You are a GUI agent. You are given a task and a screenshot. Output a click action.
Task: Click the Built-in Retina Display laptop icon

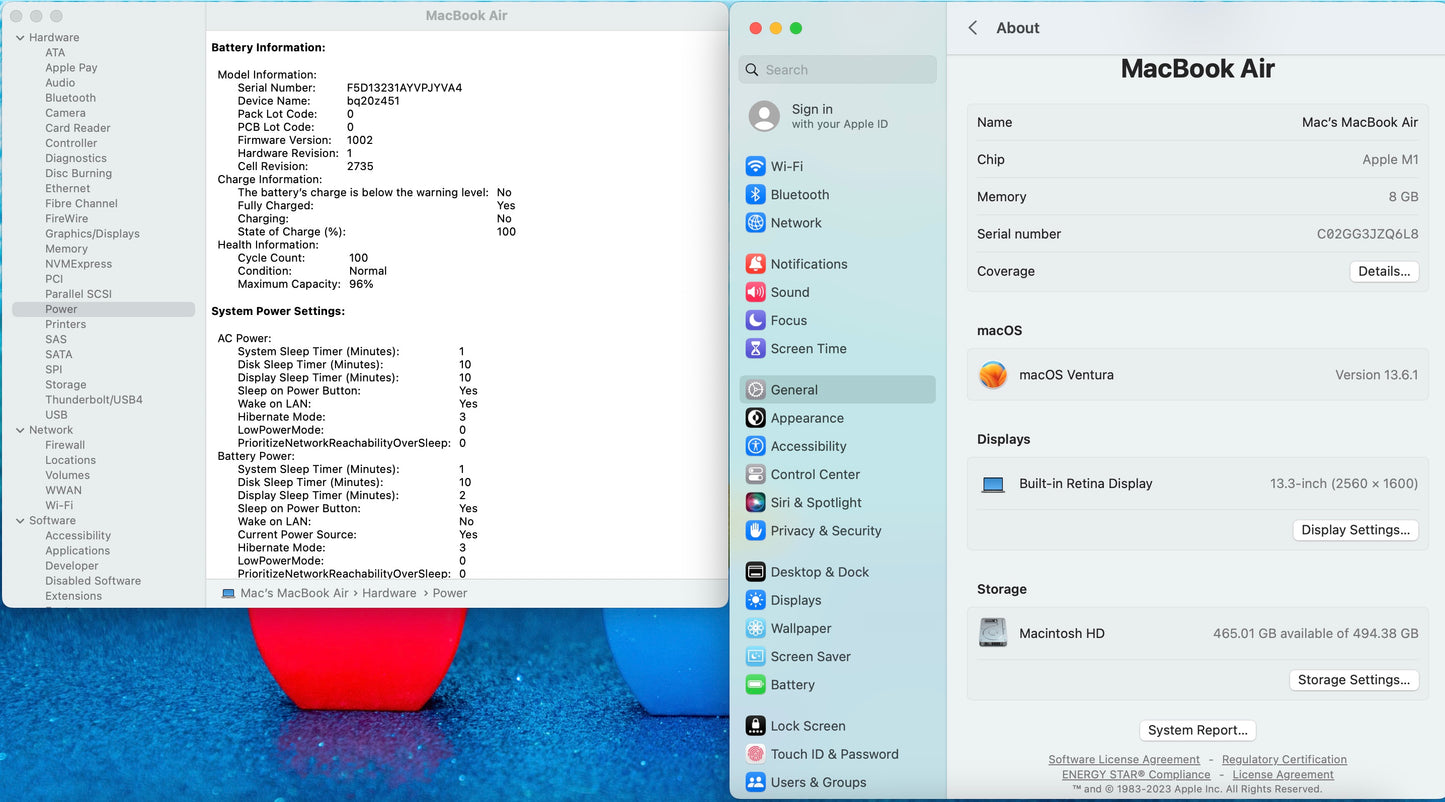993,484
